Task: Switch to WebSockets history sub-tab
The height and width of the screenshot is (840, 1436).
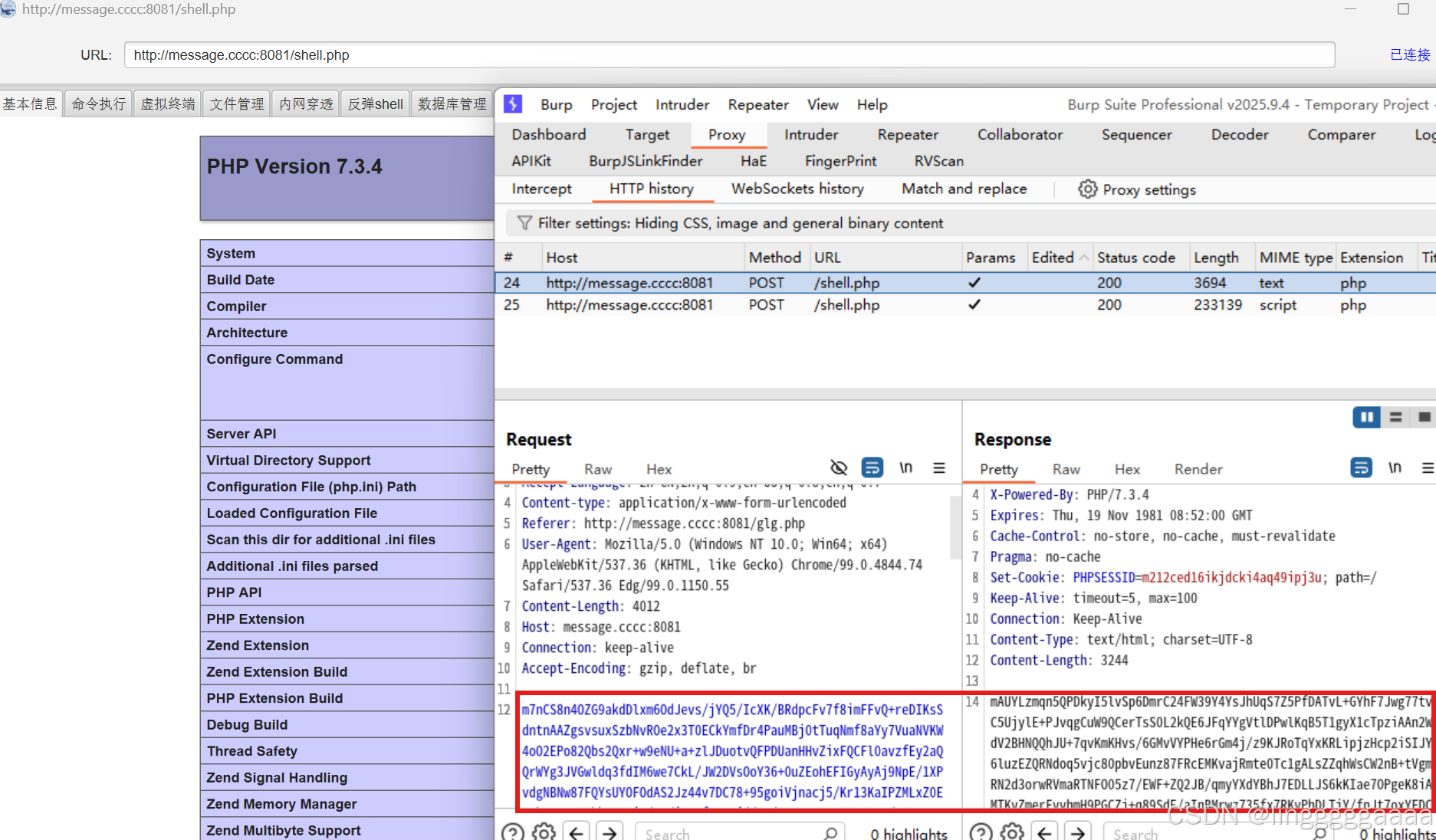Action: (797, 189)
